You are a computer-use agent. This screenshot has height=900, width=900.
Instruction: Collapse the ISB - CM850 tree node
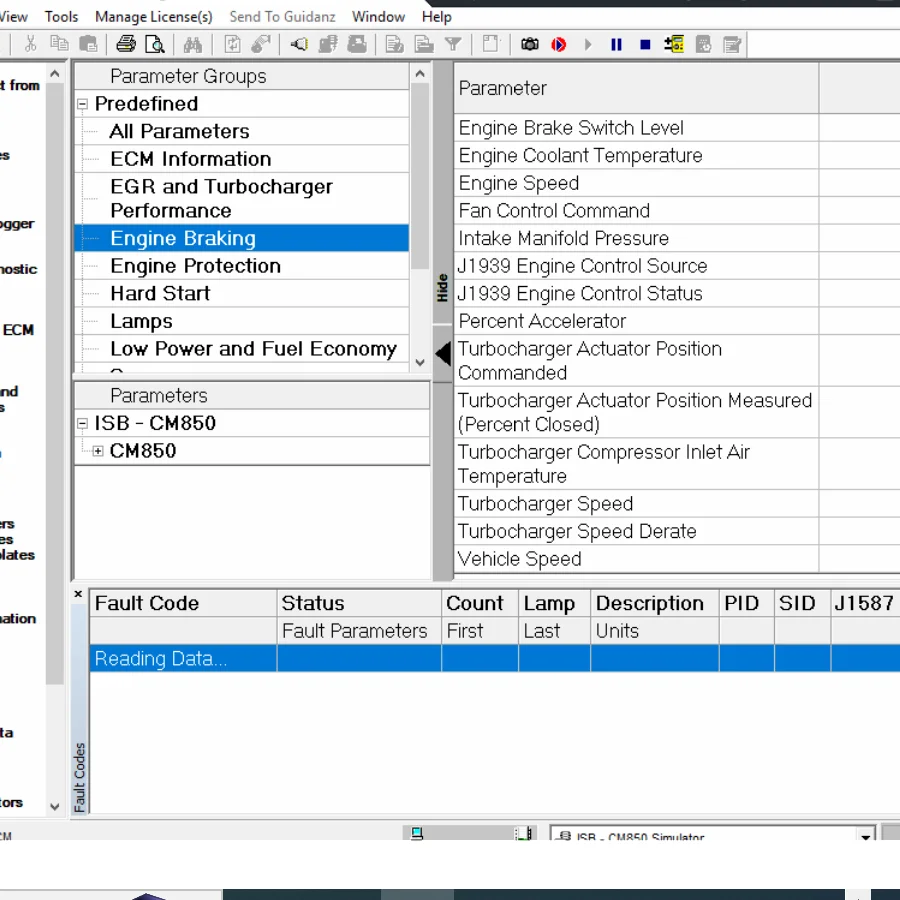coord(83,424)
